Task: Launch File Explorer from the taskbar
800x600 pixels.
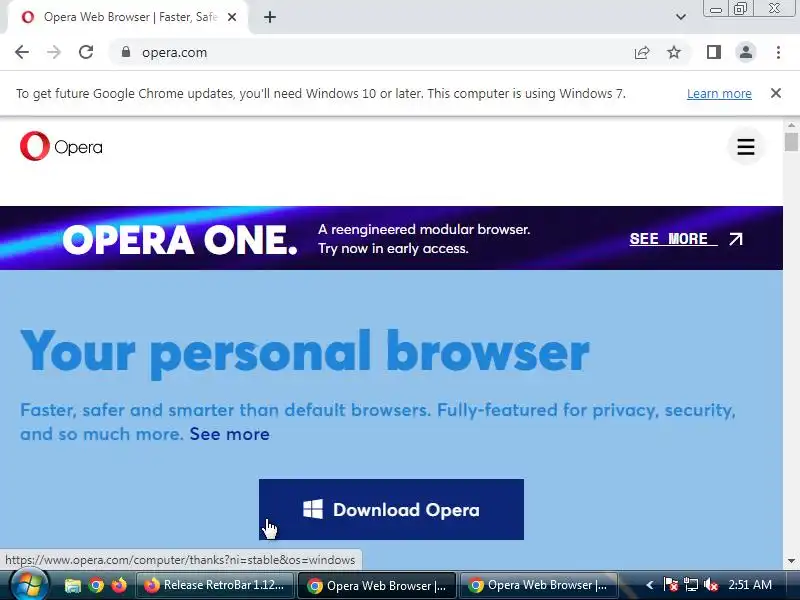Action: [73, 585]
